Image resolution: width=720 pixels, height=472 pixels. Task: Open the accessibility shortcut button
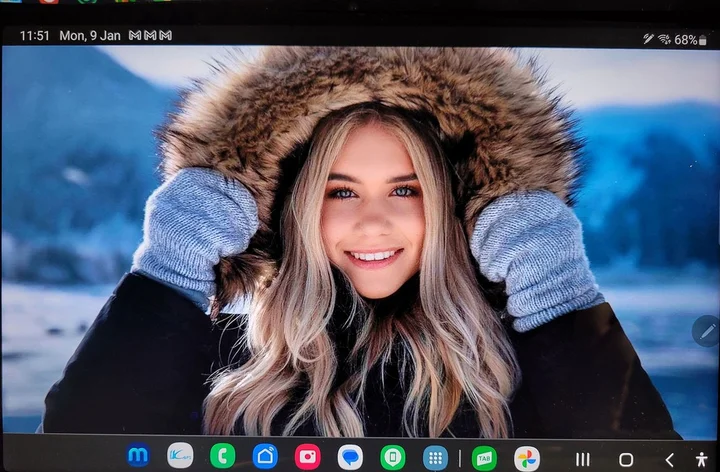(701, 459)
